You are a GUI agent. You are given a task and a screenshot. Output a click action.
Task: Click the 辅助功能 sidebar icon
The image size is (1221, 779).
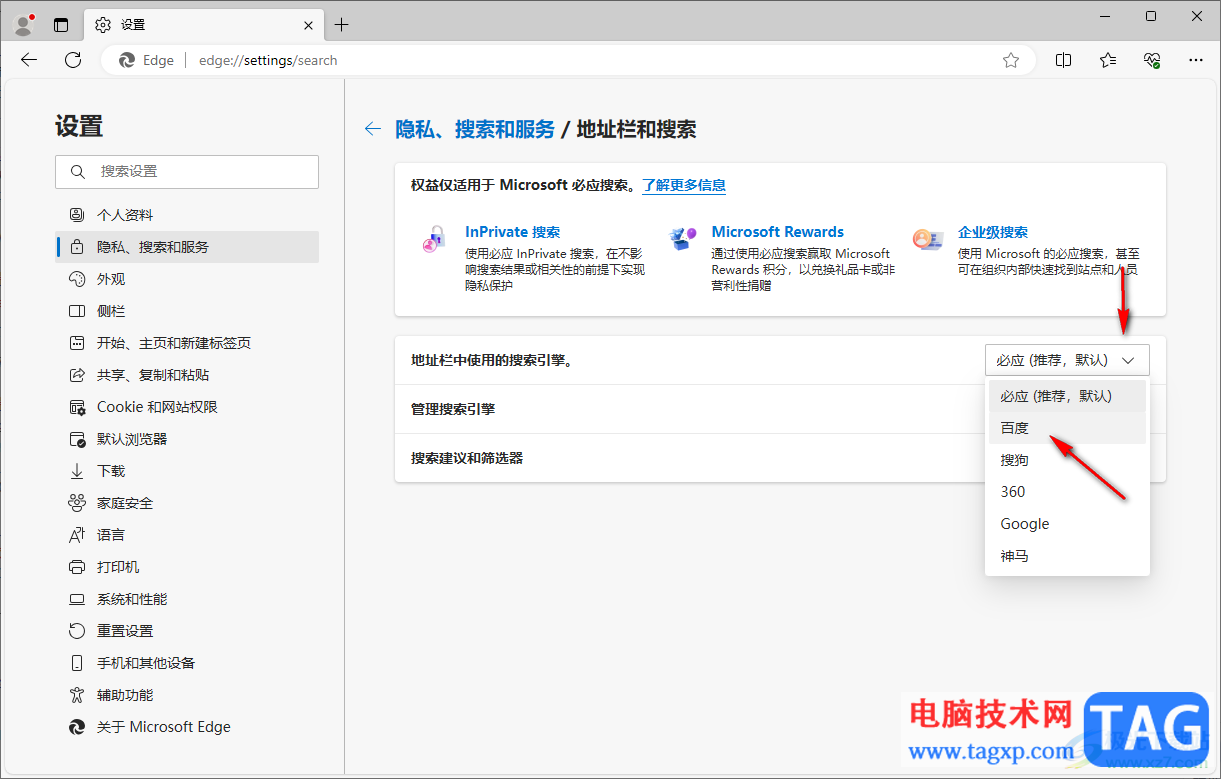pyautogui.click(x=77, y=695)
